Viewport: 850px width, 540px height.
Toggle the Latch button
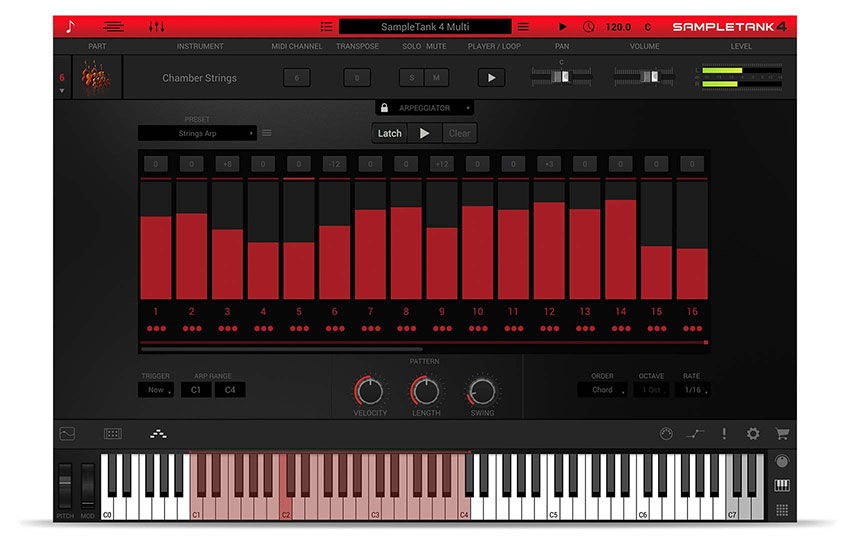389,133
